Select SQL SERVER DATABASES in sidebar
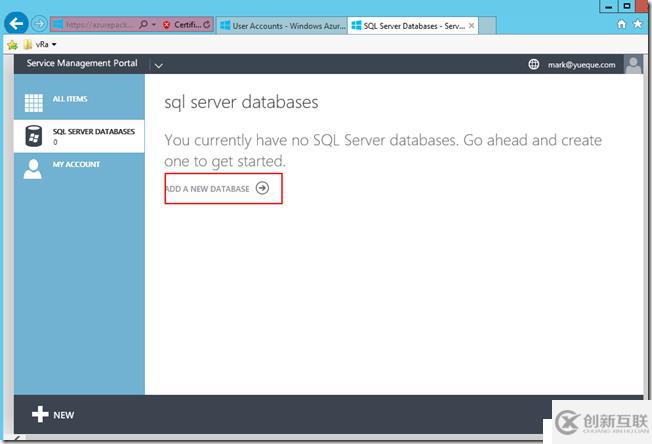The width and height of the screenshot is (652, 444). pyautogui.click(x=79, y=136)
